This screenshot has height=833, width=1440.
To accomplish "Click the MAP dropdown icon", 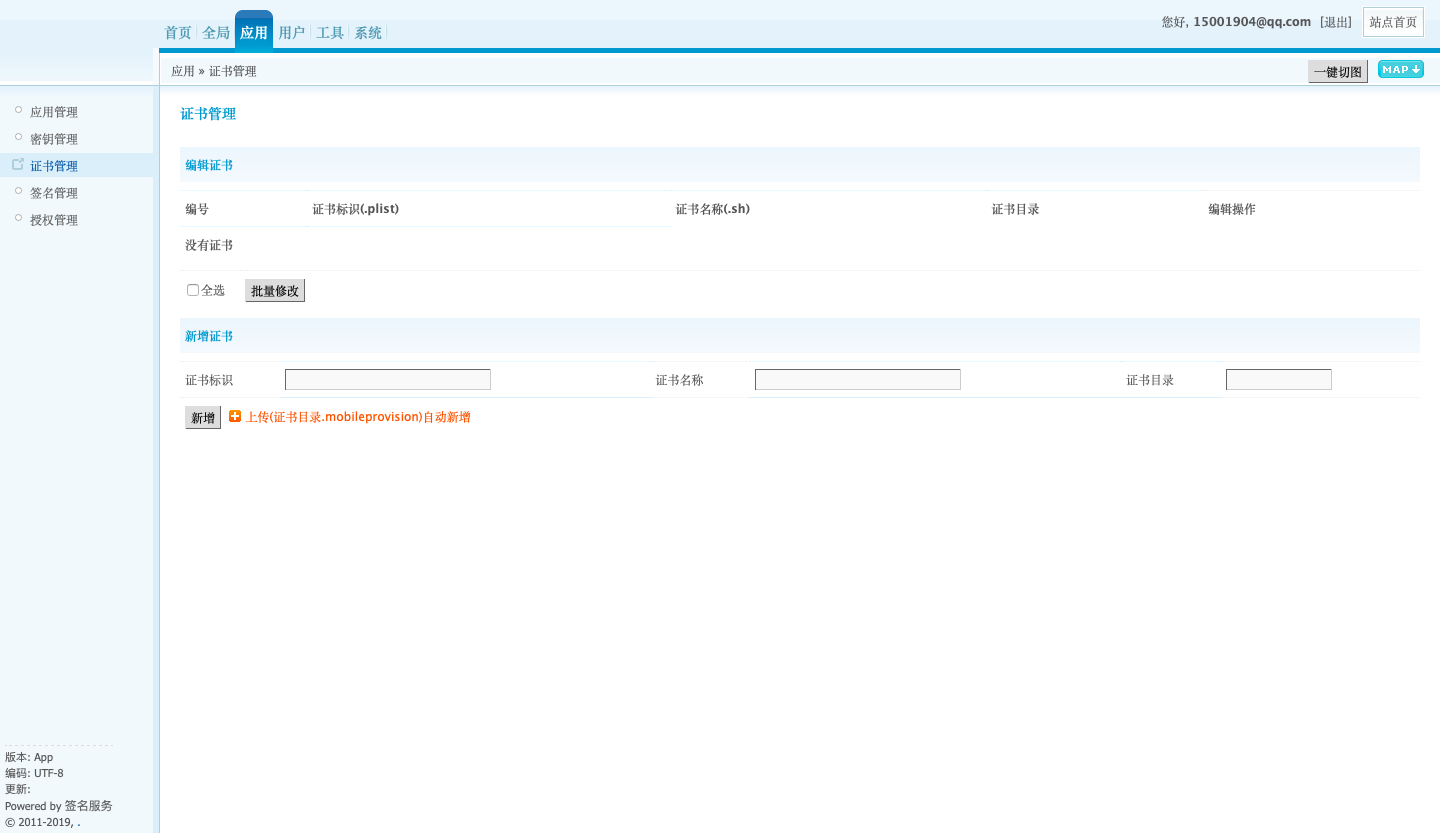I will (1400, 69).
